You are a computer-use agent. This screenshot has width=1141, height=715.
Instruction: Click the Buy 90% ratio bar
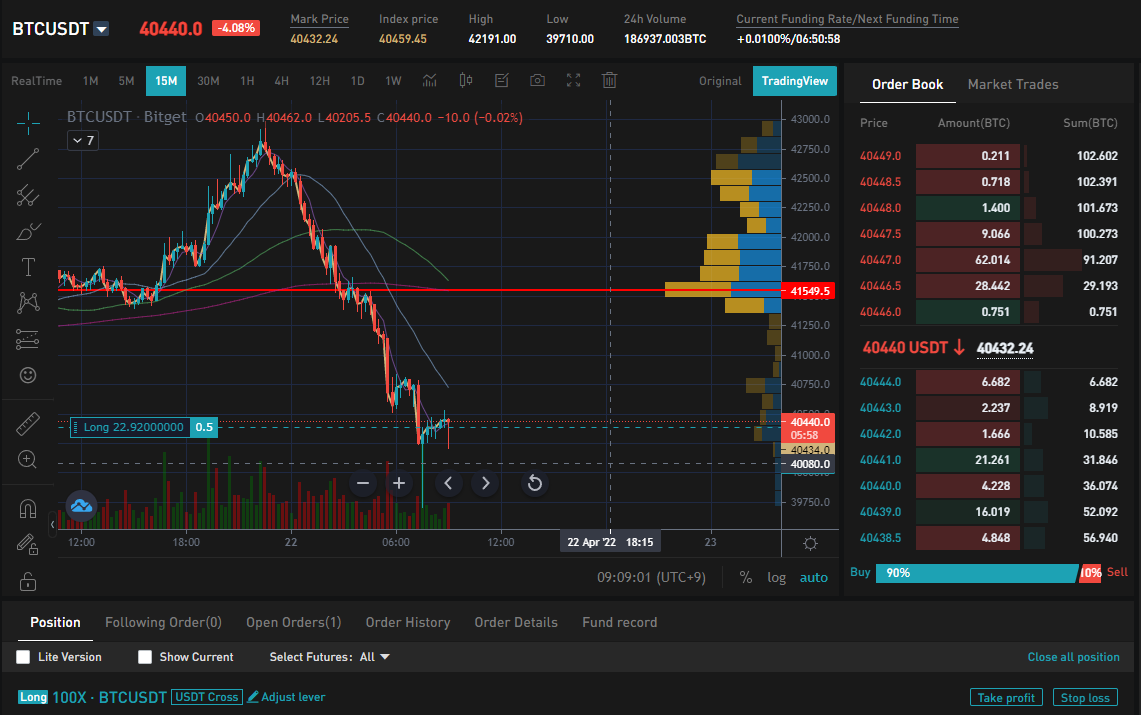977,573
